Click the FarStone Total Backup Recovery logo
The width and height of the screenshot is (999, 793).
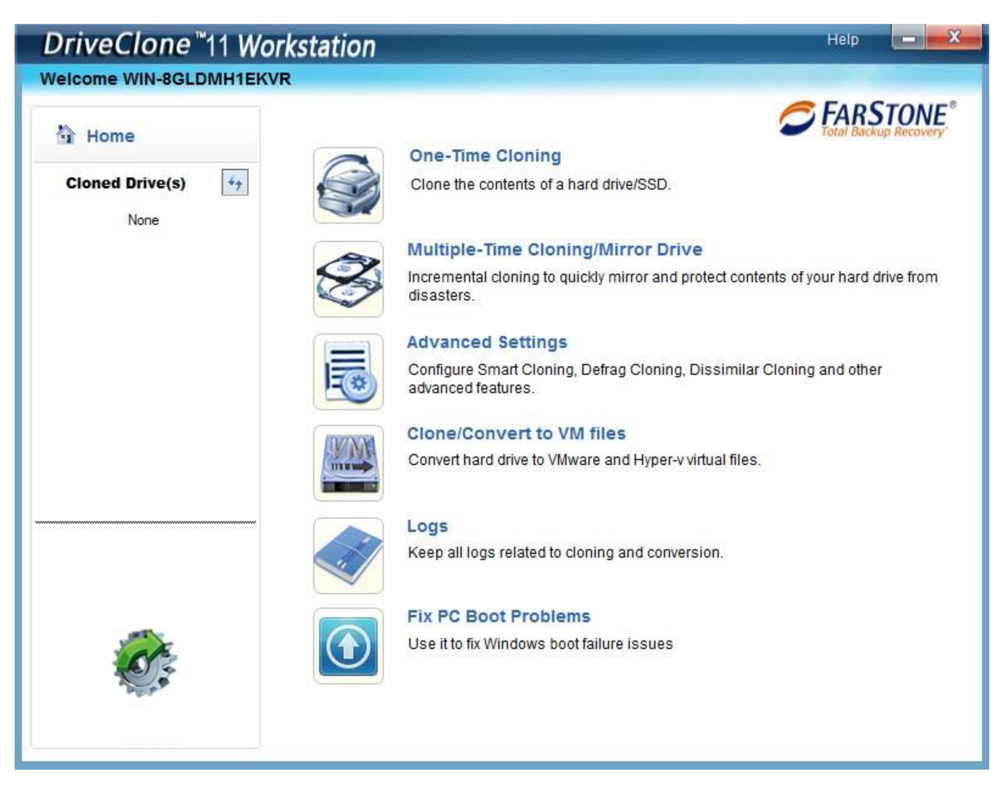point(867,118)
